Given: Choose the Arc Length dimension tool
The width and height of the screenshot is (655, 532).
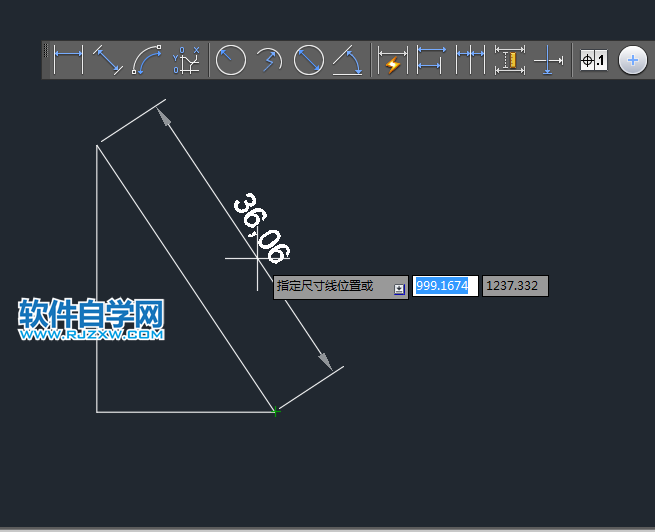Looking at the screenshot, I should 147,60.
